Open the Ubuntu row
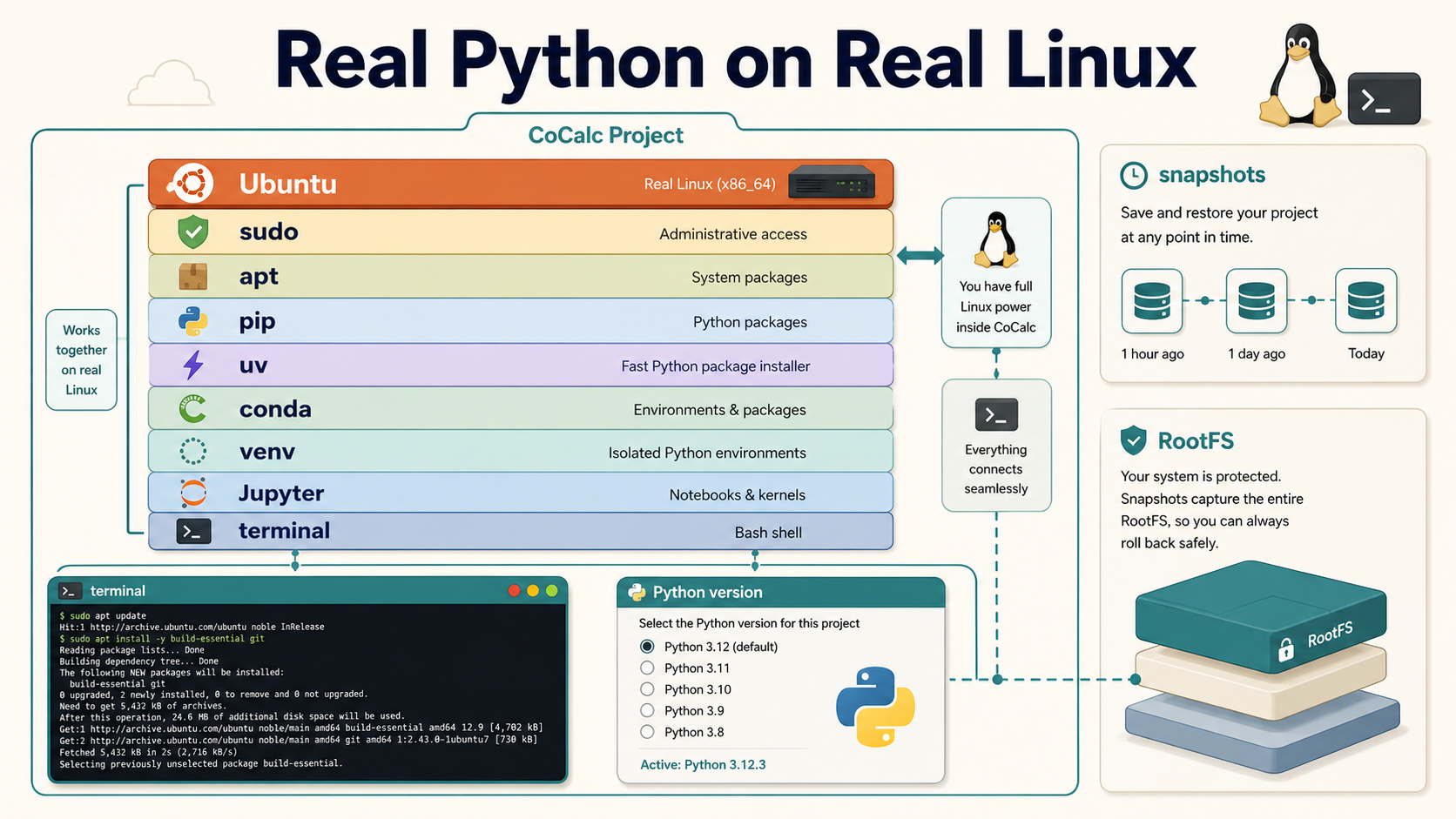1456x819 pixels. [x=521, y=184]
